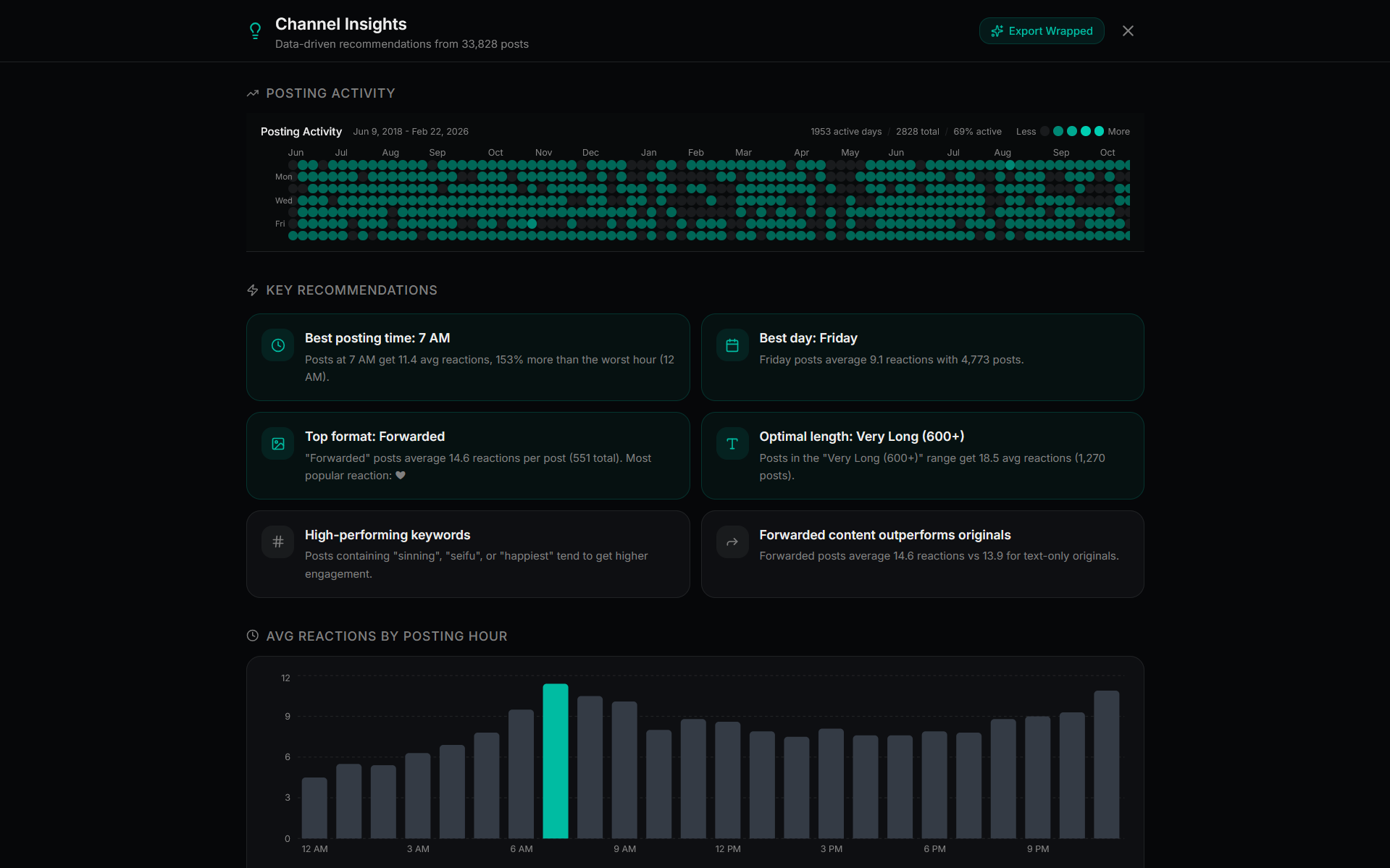The width and height of the screenshot is (1390, 868).
Task: Click the image icon for Top format
Action: click(277, 444)
